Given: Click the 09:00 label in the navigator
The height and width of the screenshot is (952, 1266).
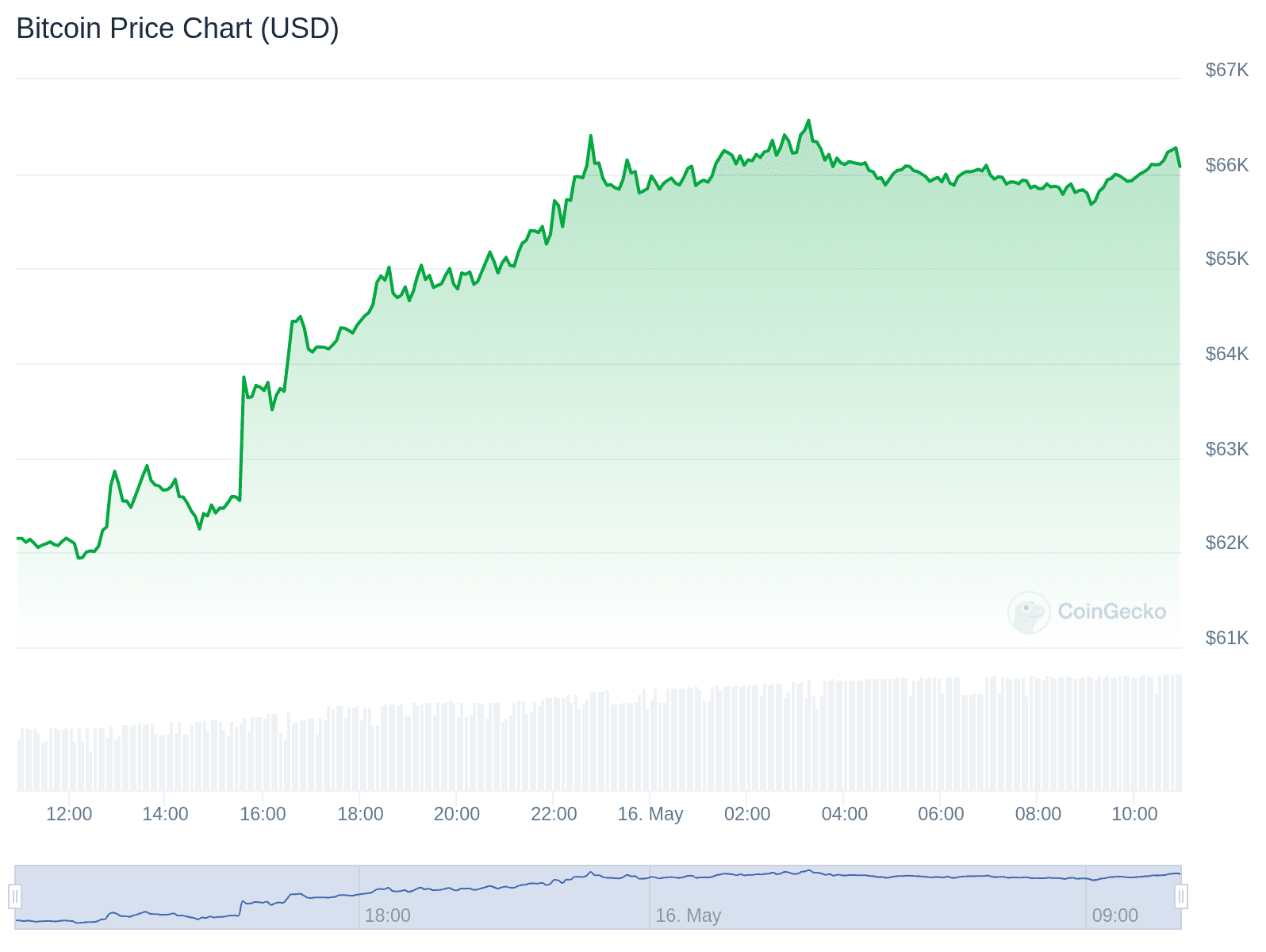Looking at the screenshot, I should (x=1114, y=916).
